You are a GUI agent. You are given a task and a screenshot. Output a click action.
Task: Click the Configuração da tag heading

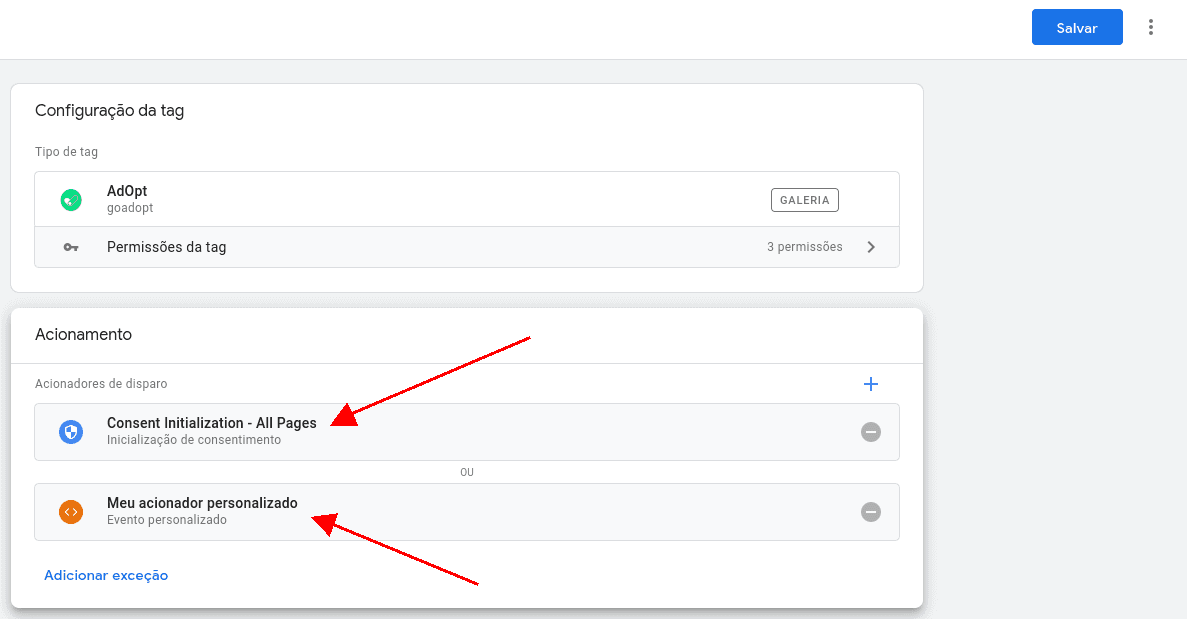click(109, 111)
